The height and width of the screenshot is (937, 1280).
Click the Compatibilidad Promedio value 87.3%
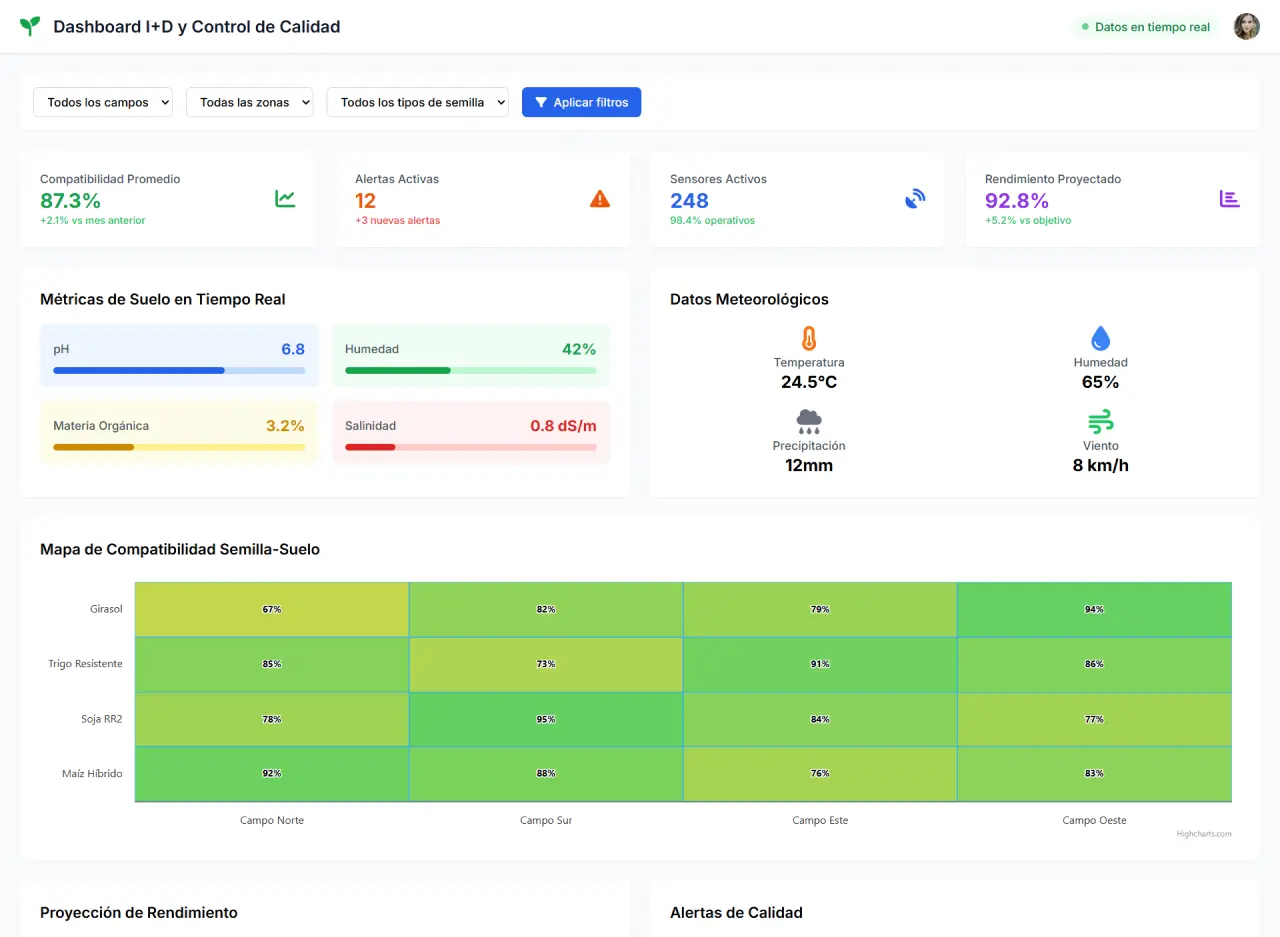pos(70,200)
